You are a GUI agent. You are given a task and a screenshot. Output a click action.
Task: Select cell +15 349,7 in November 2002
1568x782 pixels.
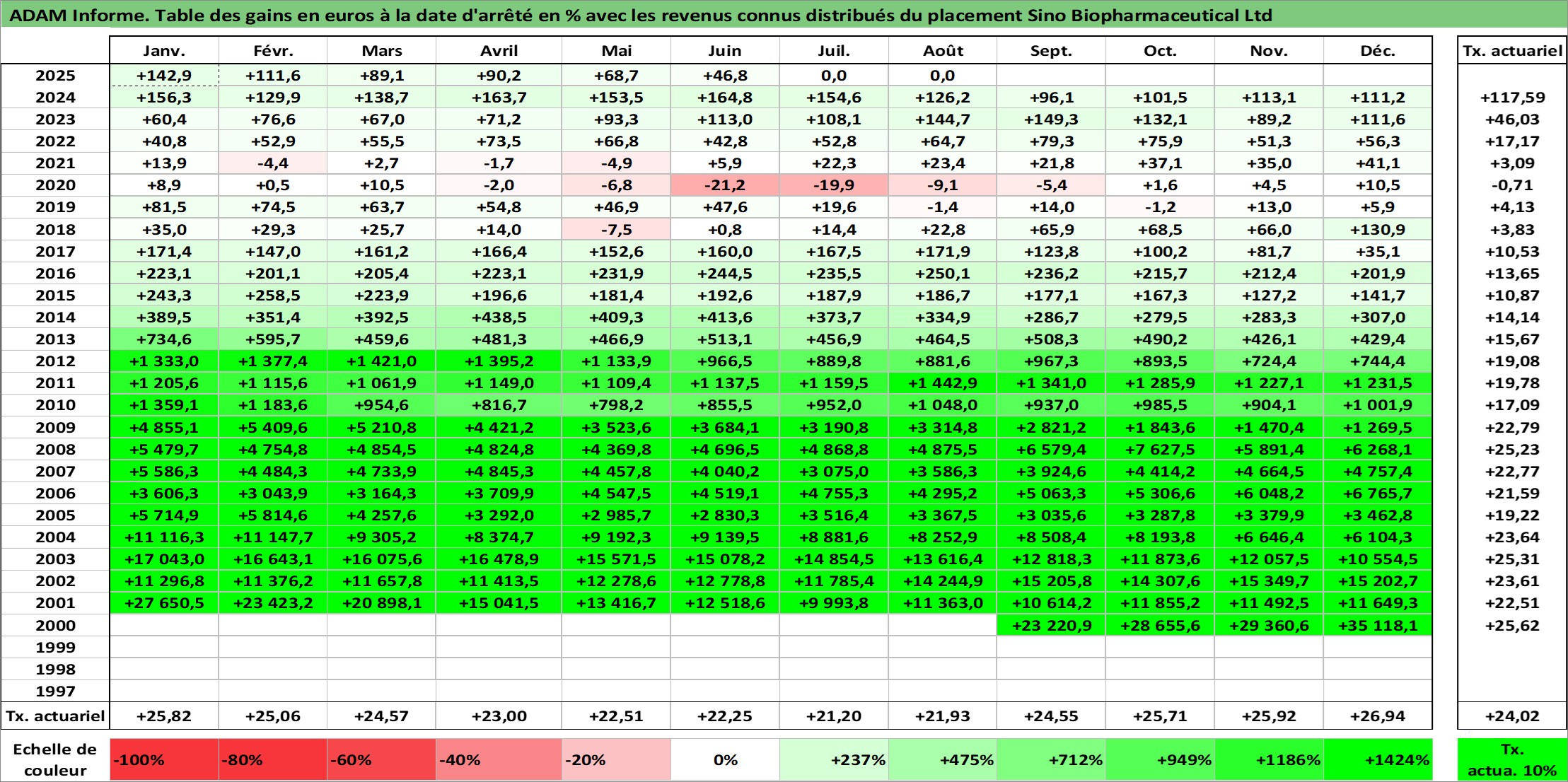1269,581
